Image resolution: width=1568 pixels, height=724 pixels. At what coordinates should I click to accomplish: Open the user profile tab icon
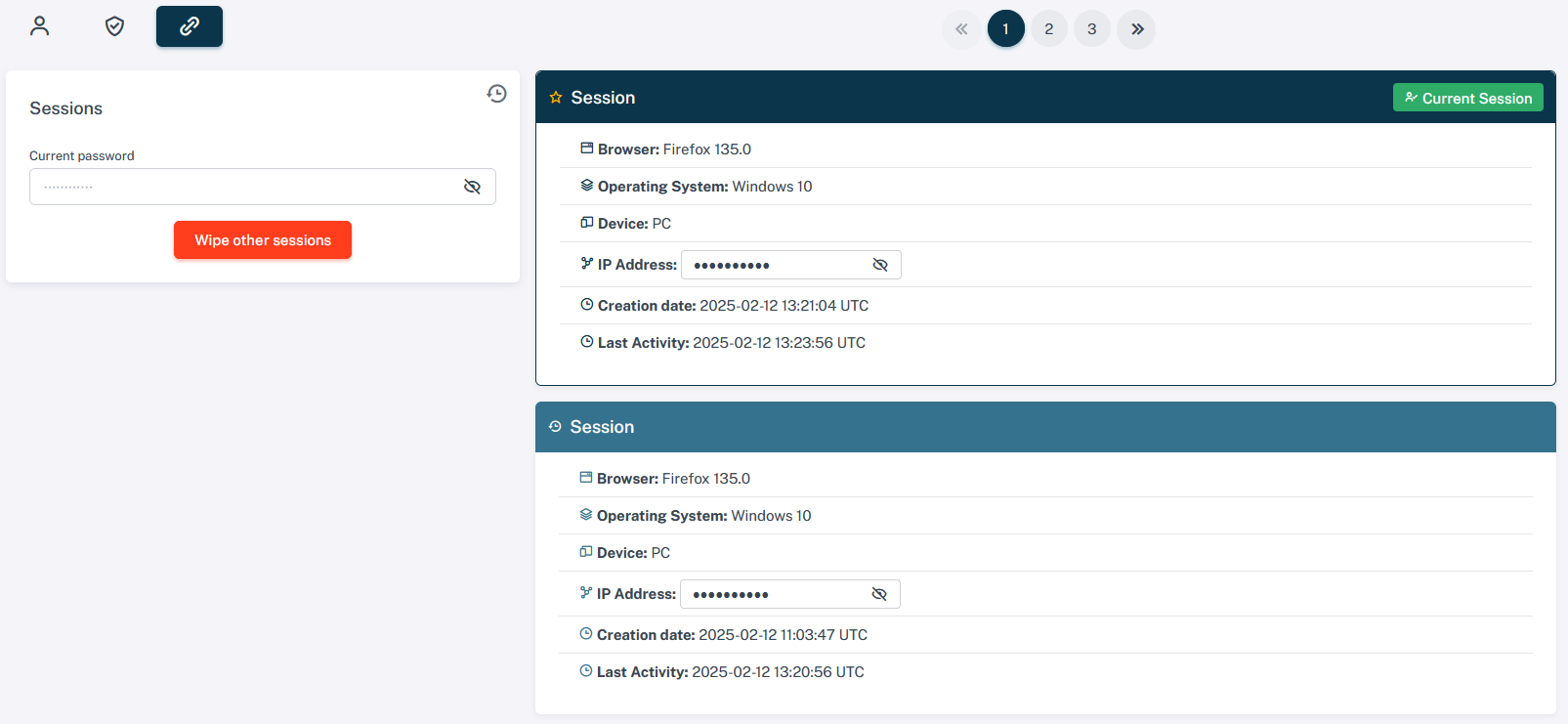tap(40, 26)
